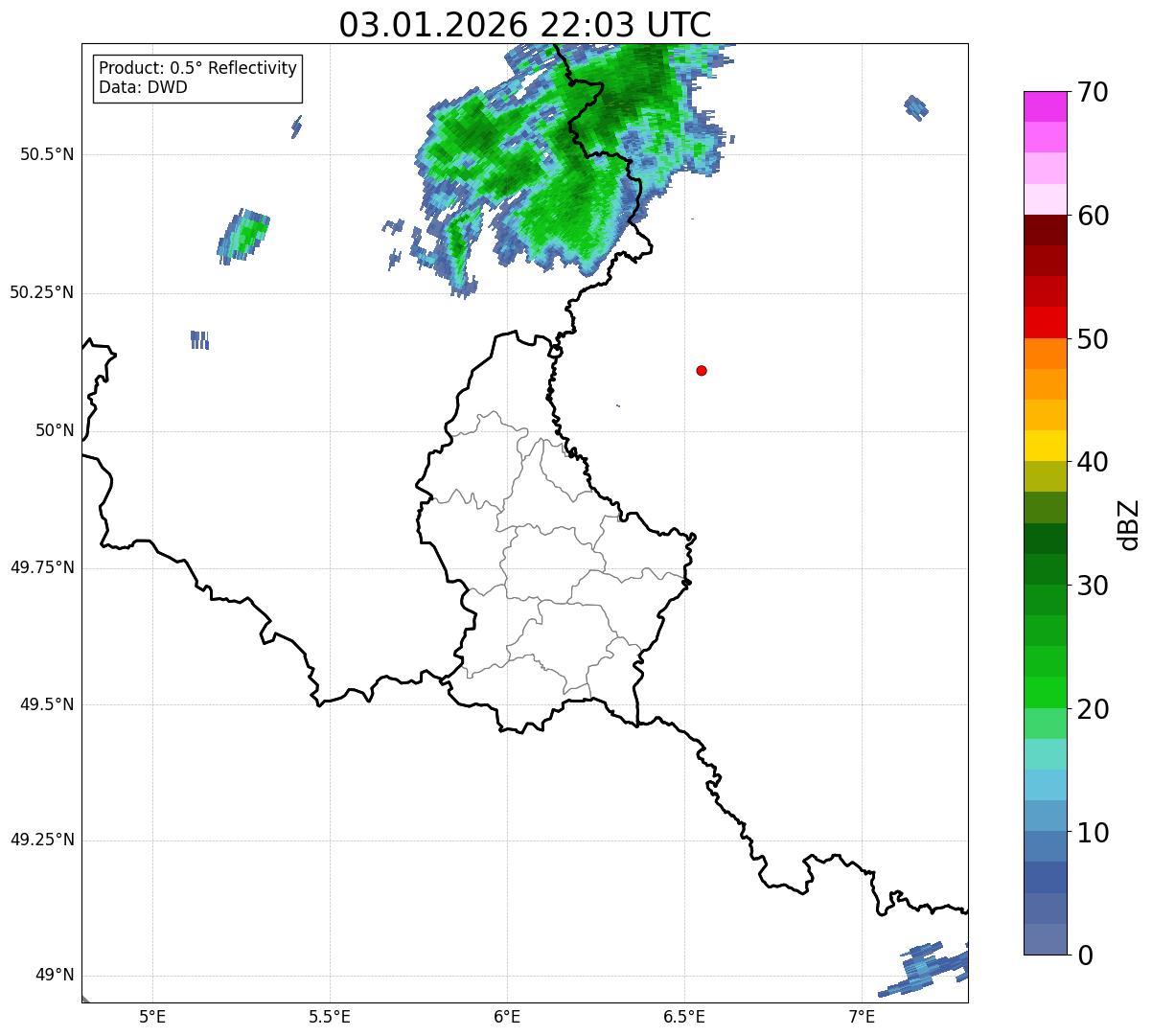Click the small radar echo near 50.35°N 5.25°E
The image size is (1152, 1036).
[x=242, y=237]
